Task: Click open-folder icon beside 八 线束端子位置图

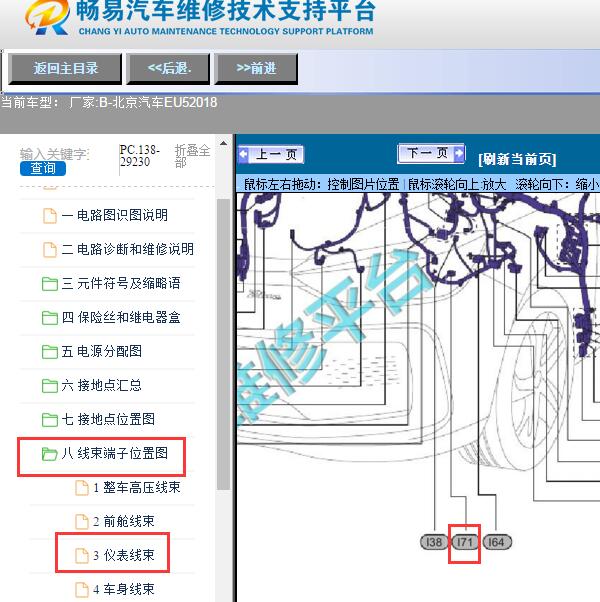Action: pyautogui.click(x=50, y=454)
